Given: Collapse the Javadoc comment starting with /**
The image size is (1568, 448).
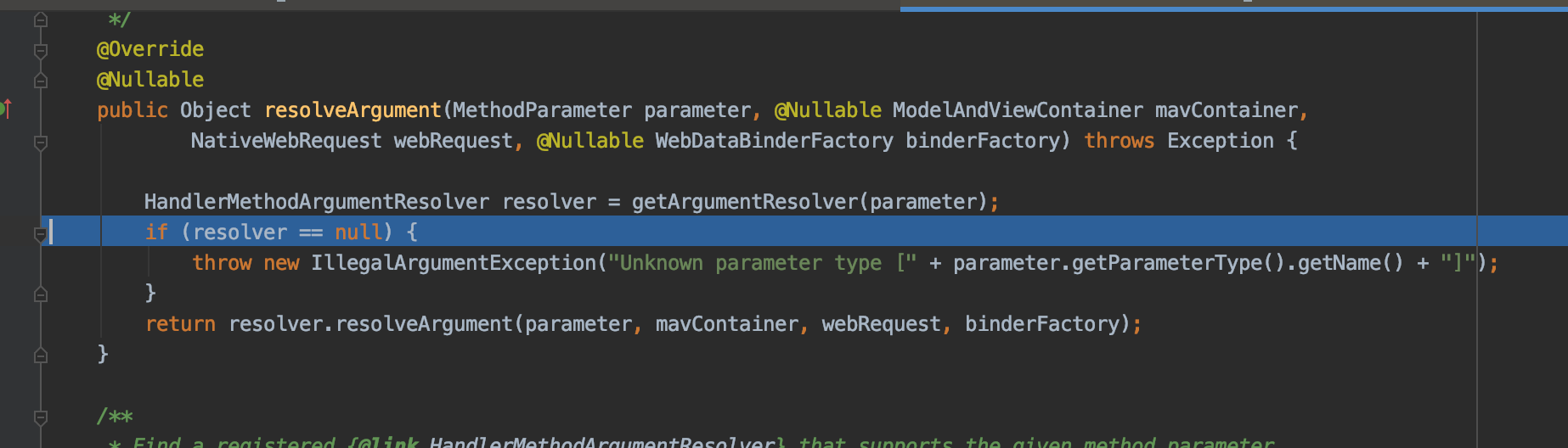Looking at the screenshot, I should [x=40, y=417].
